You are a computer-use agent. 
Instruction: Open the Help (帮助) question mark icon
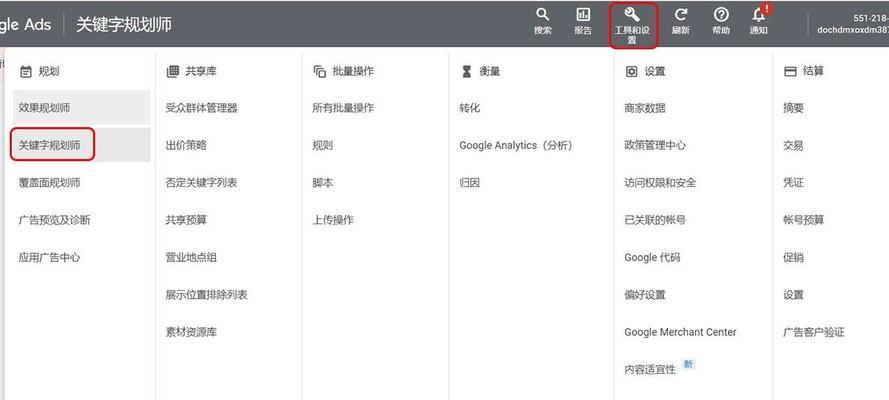click(721, 15)
